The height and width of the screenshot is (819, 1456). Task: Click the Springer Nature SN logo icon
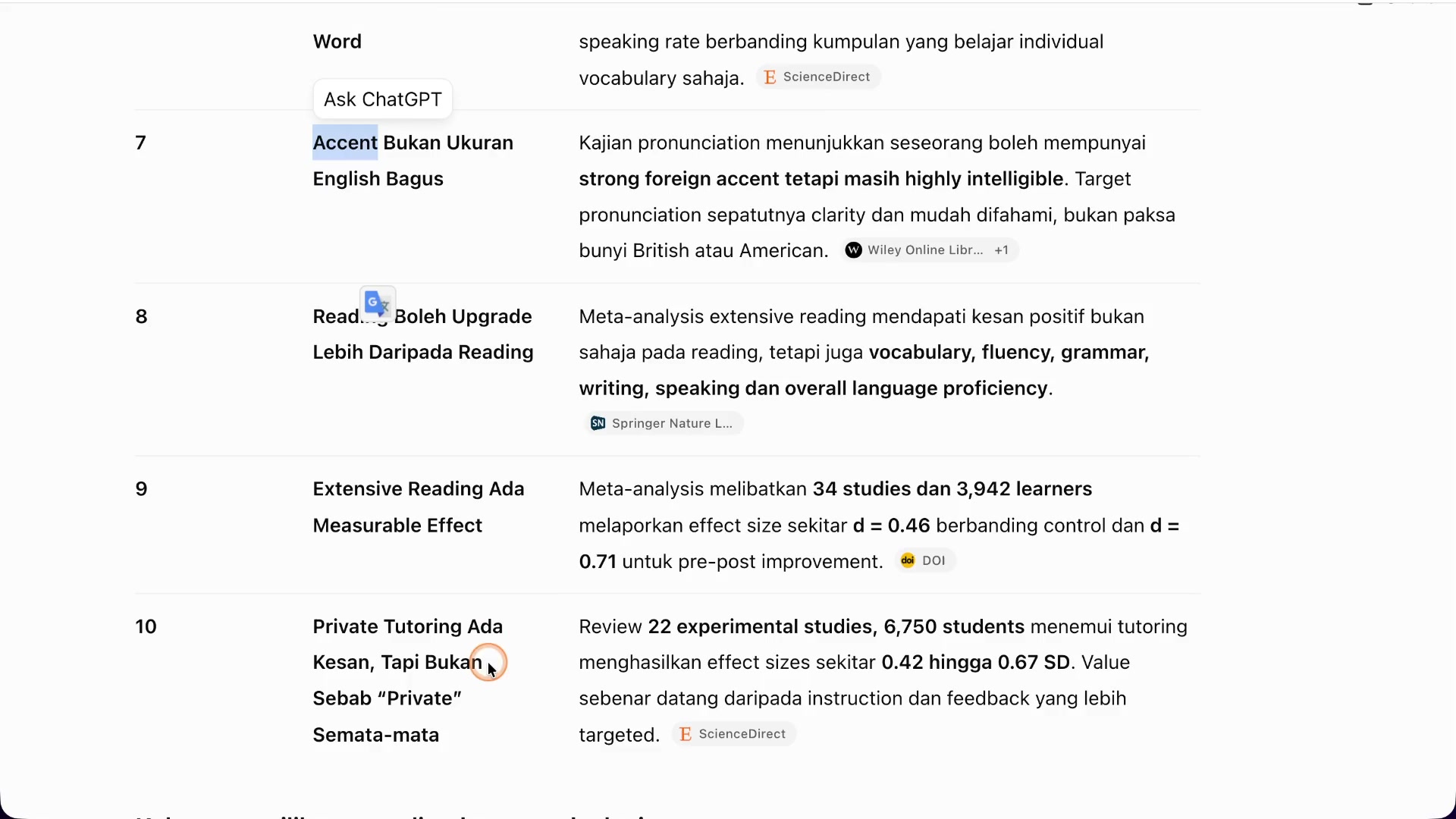(x=598, y=423)
